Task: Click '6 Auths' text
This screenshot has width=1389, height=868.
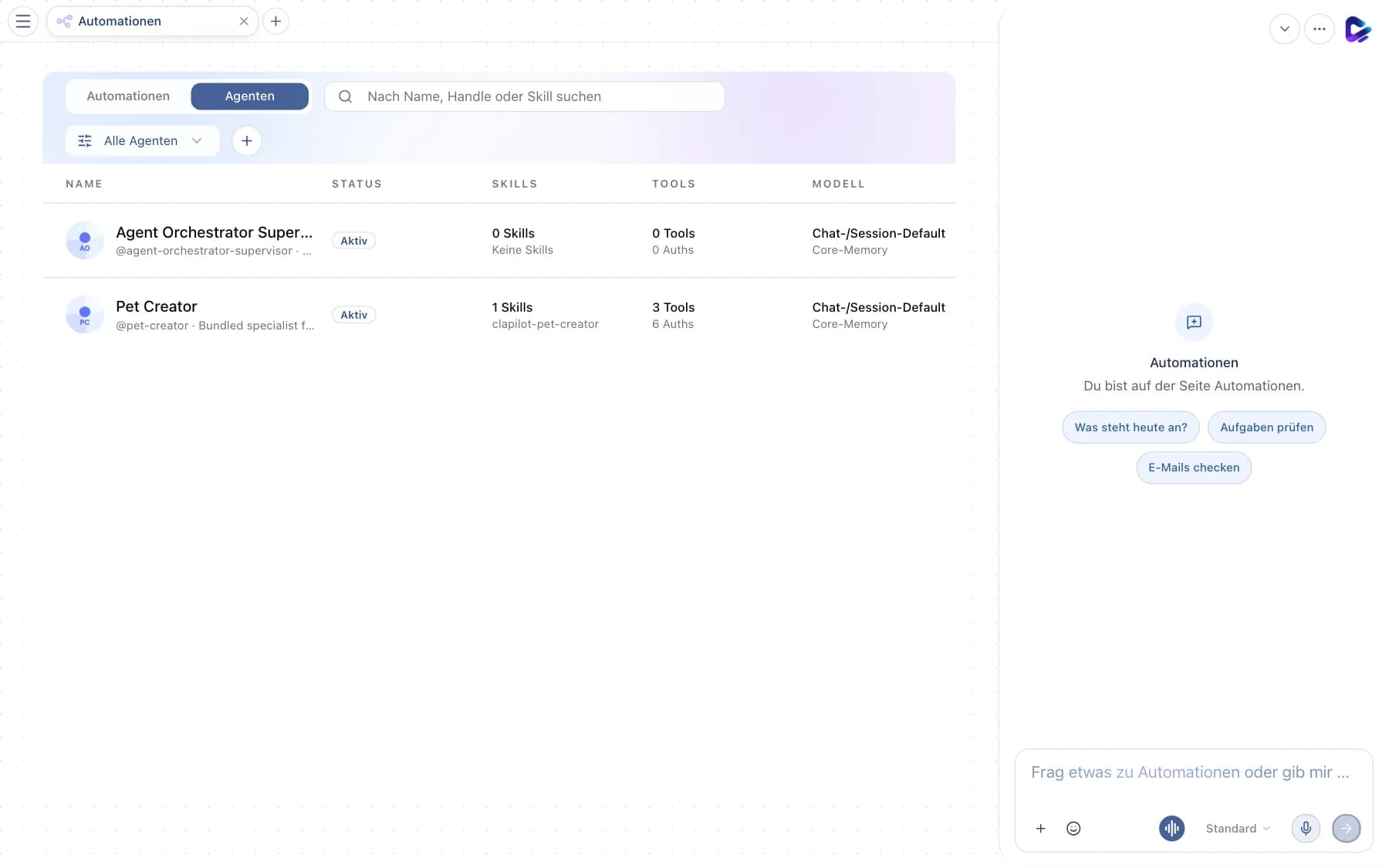Action: (x=673, y=324)
